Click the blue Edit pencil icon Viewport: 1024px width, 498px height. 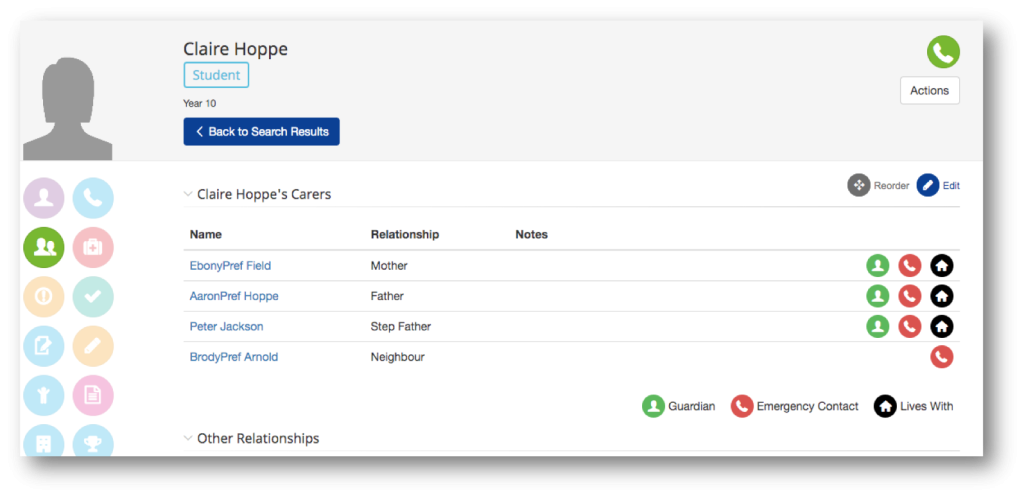point(928,185)
